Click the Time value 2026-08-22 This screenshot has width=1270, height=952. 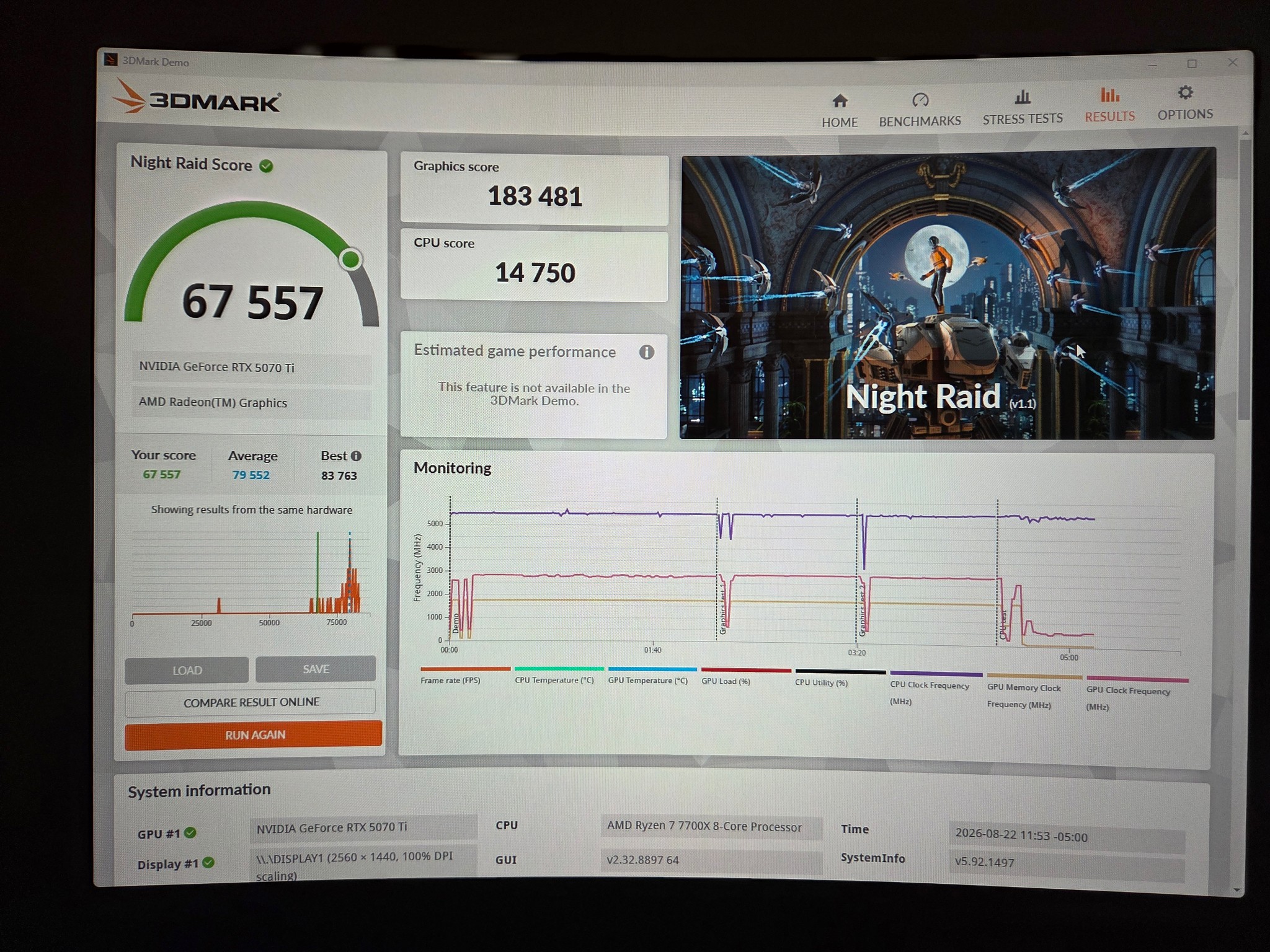point(1067,837)
